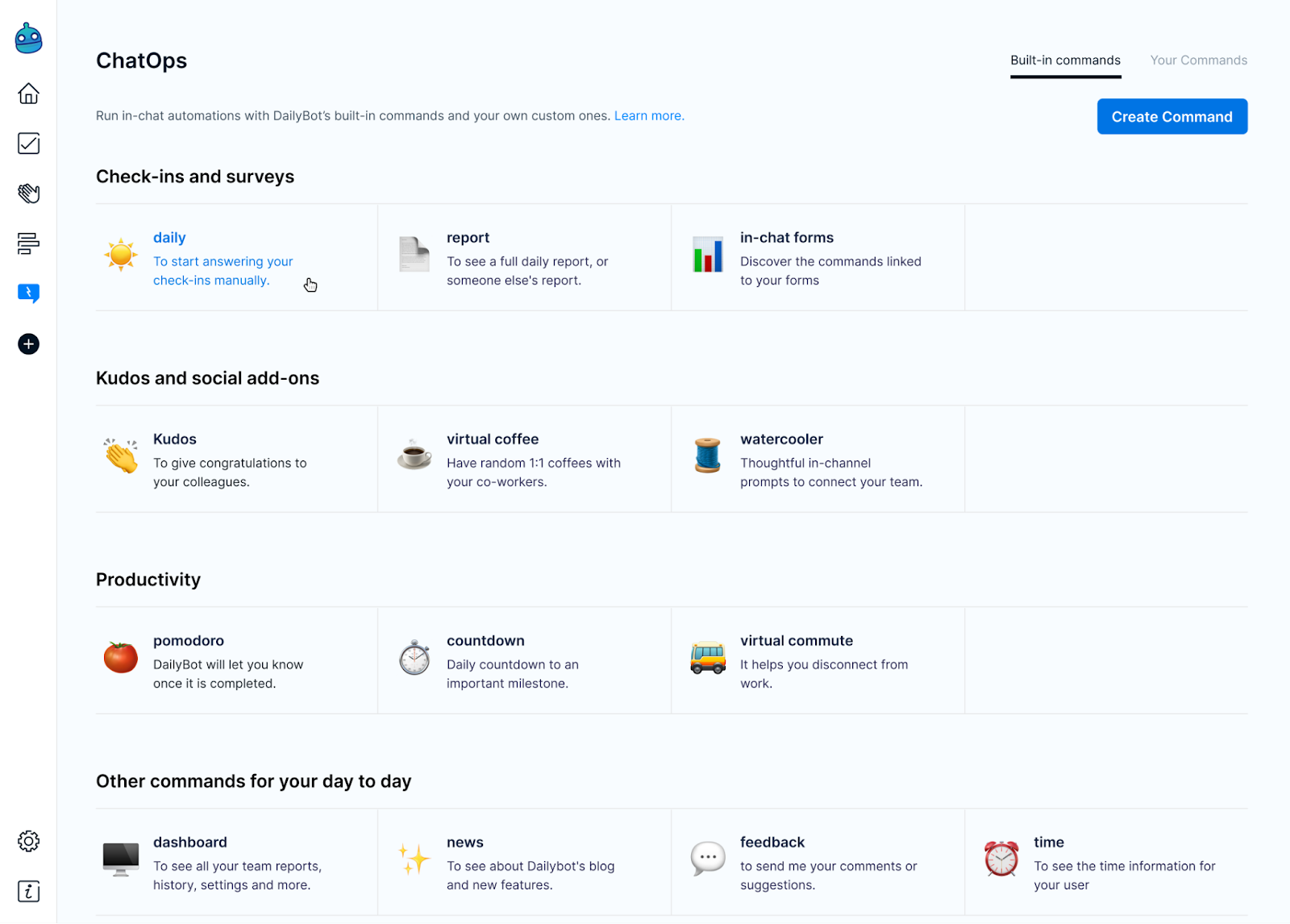The height and width of the screenshot is (924, 1290).
Task: Click the stopwatch countdown icon
Action: coord(414,657)
